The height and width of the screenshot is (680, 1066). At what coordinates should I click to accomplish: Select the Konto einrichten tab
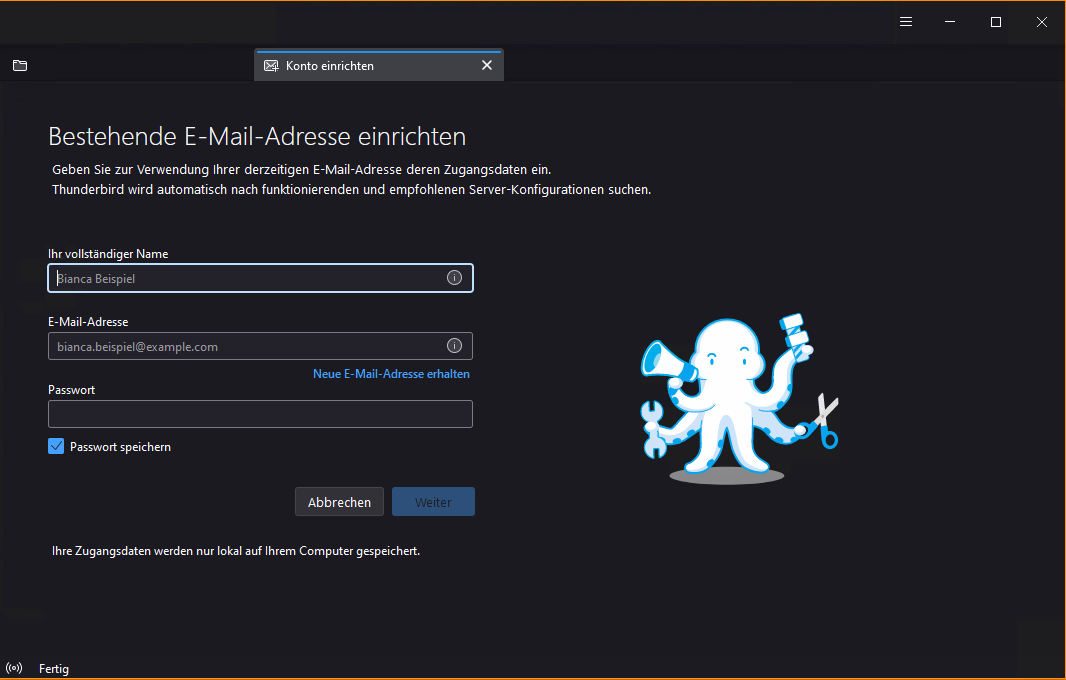coord(379,65)
